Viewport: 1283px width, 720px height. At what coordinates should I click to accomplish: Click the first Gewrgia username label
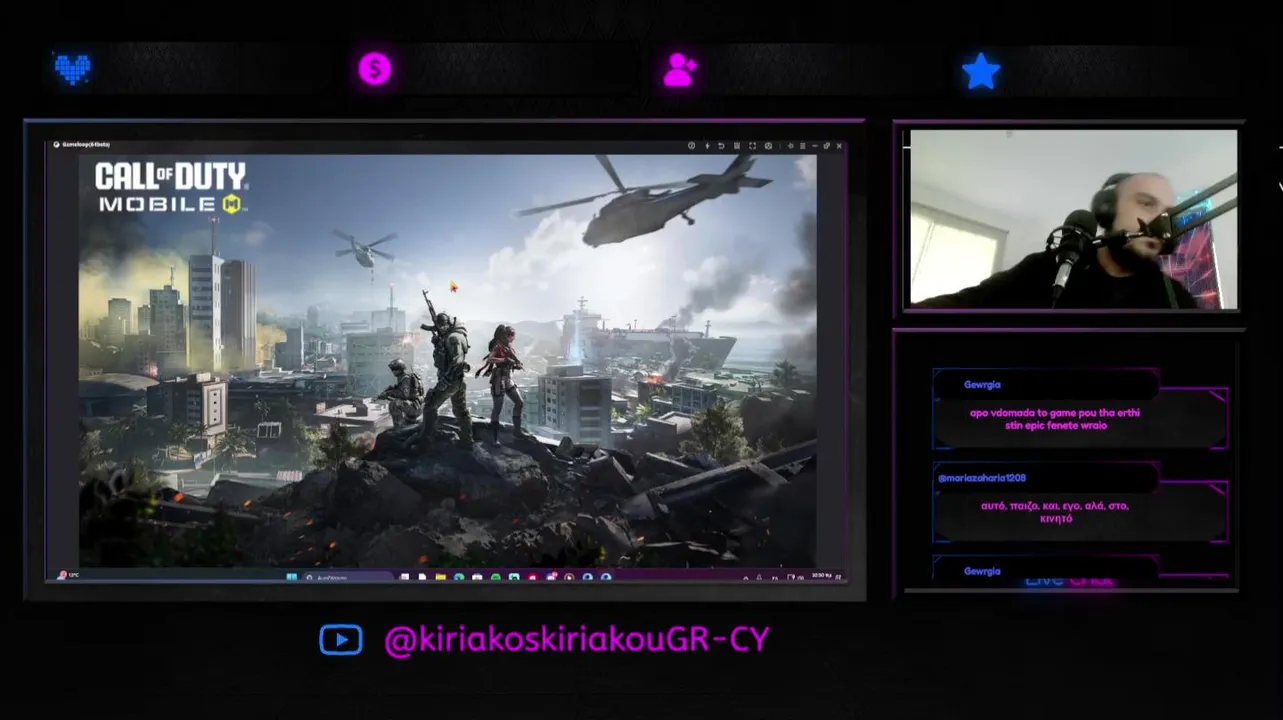pyautogui.click(x=982, y=384)
